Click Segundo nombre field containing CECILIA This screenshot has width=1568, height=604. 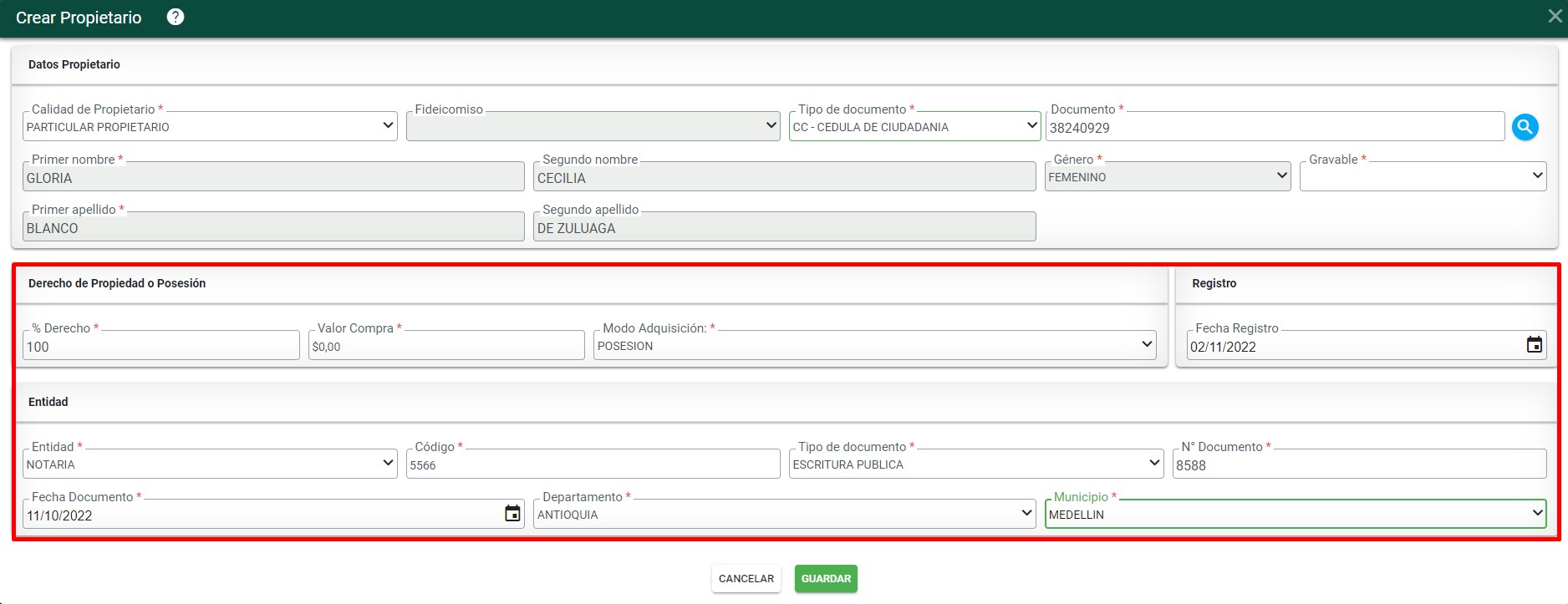tap(785, 177)
